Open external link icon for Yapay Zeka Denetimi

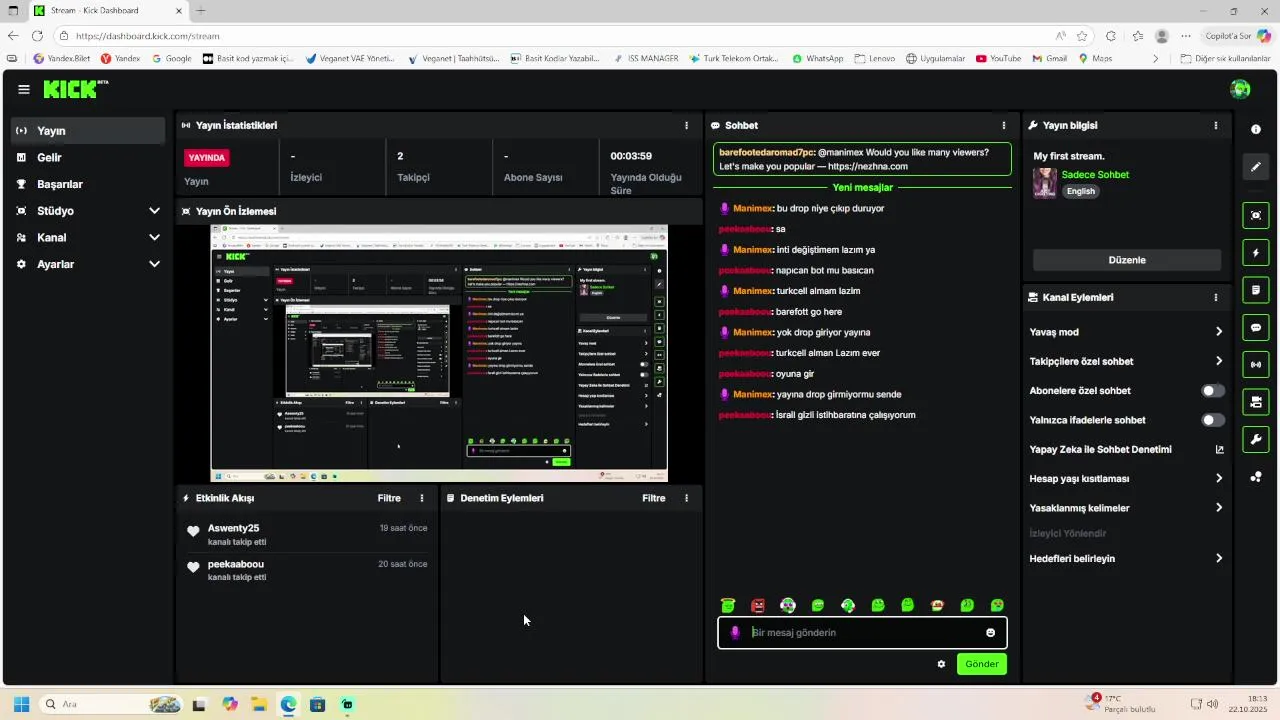coord(1219,450)
